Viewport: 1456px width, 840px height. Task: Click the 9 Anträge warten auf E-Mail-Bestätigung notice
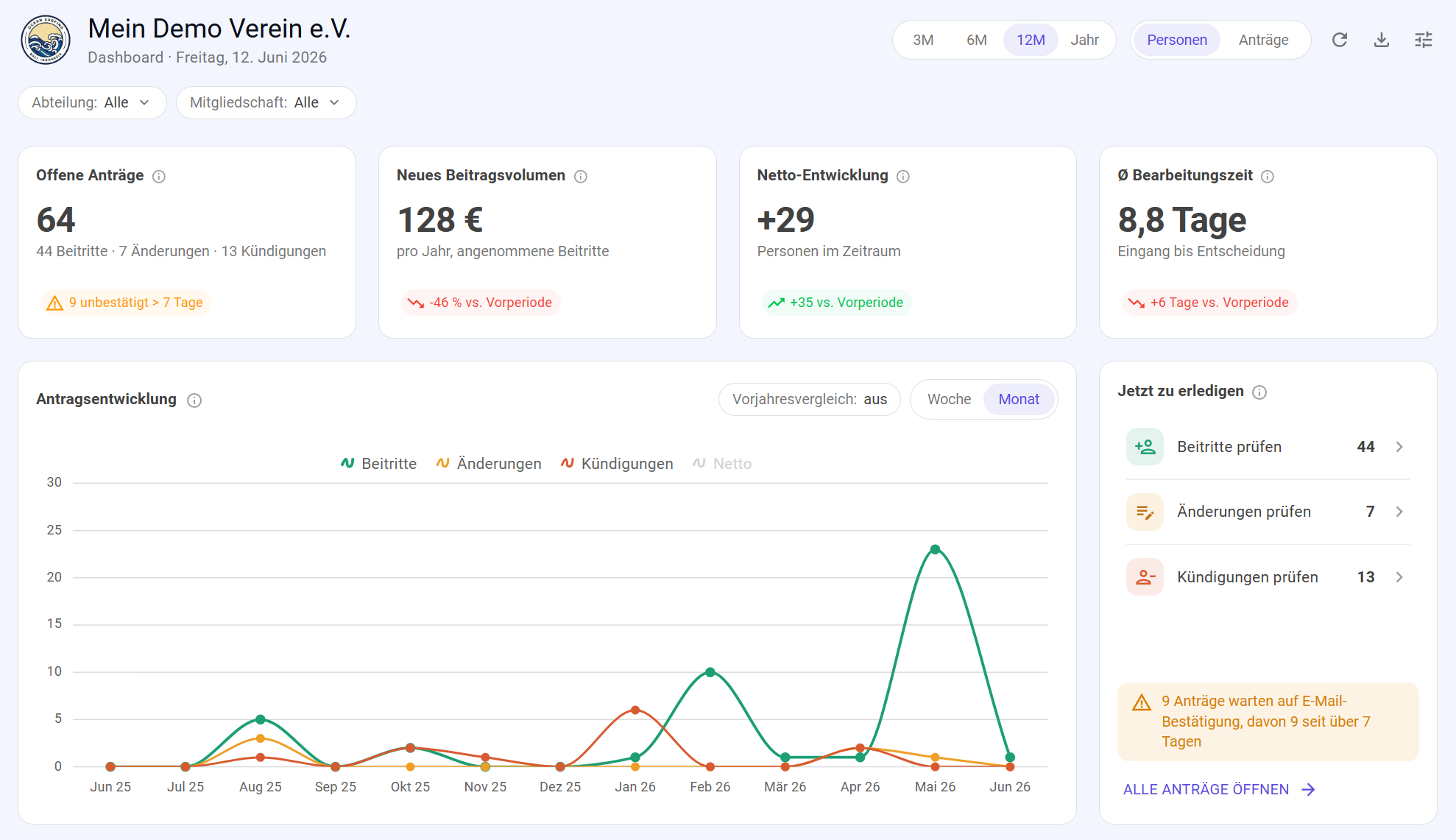1268,721
